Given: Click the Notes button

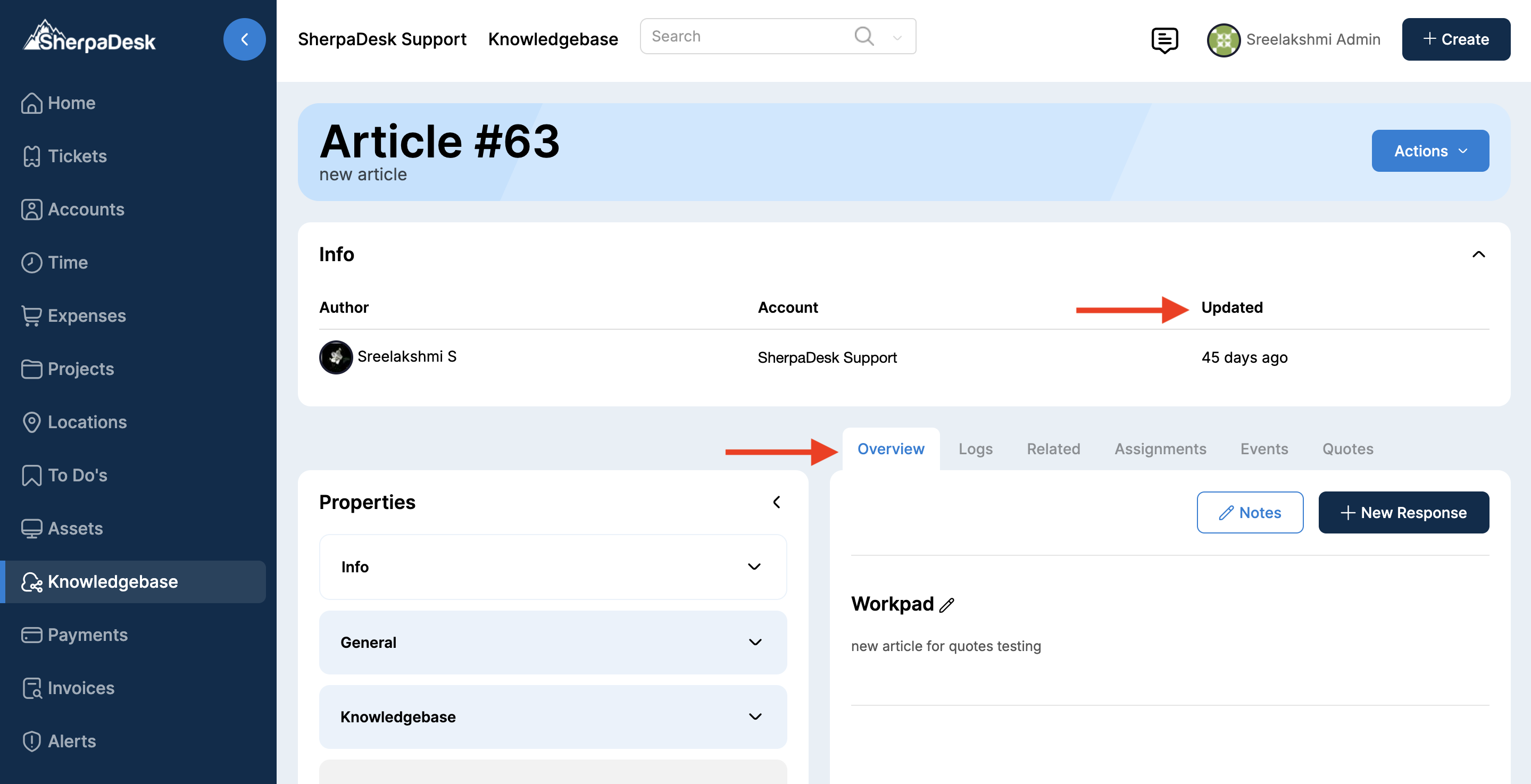Looking at the screenshot, I should [x=1250, y=512].
